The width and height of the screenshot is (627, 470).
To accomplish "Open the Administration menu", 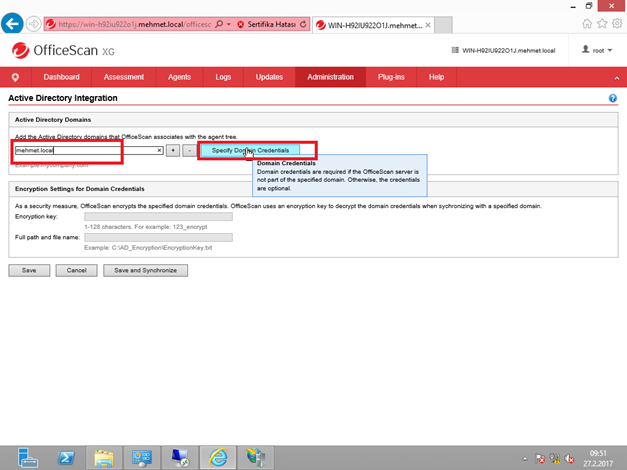I will coord(330,77).
